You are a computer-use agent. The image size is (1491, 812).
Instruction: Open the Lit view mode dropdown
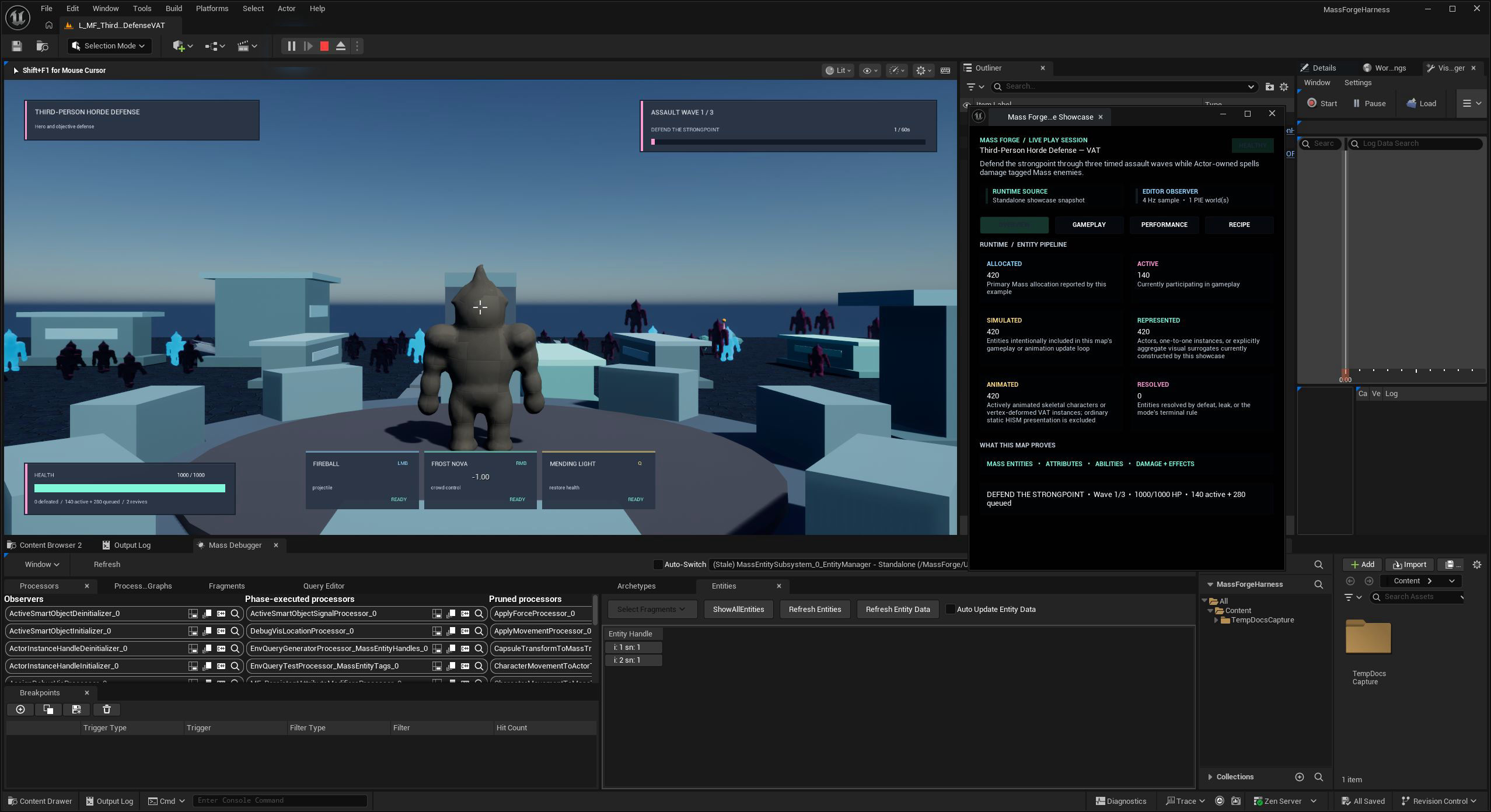838,71
